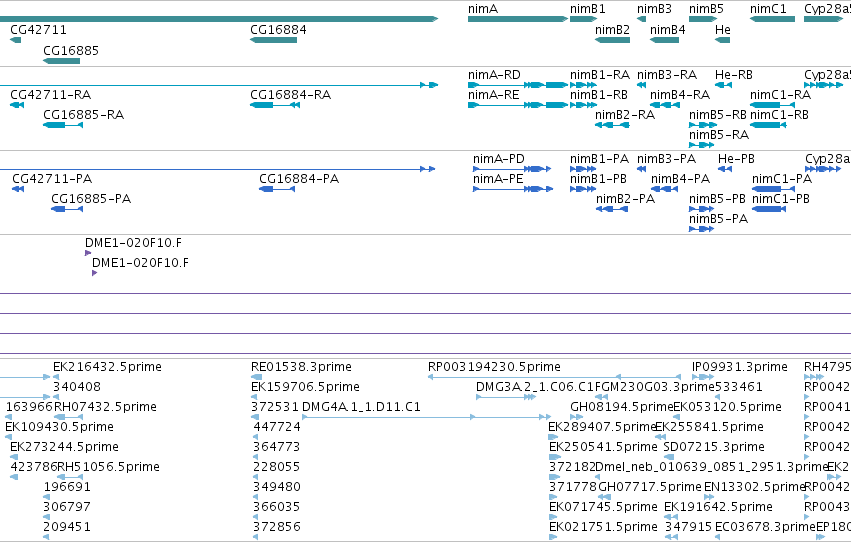Select the RE01538.3prime EST label
The image size is (851, 542).
click(301, 367)
